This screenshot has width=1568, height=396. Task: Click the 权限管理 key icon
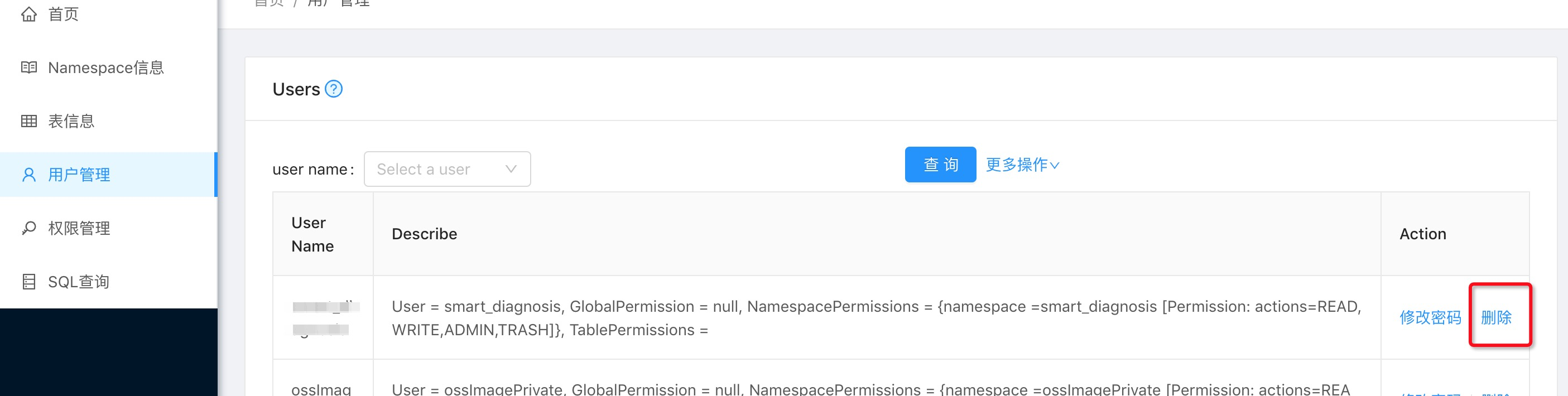tap(28, 228)
